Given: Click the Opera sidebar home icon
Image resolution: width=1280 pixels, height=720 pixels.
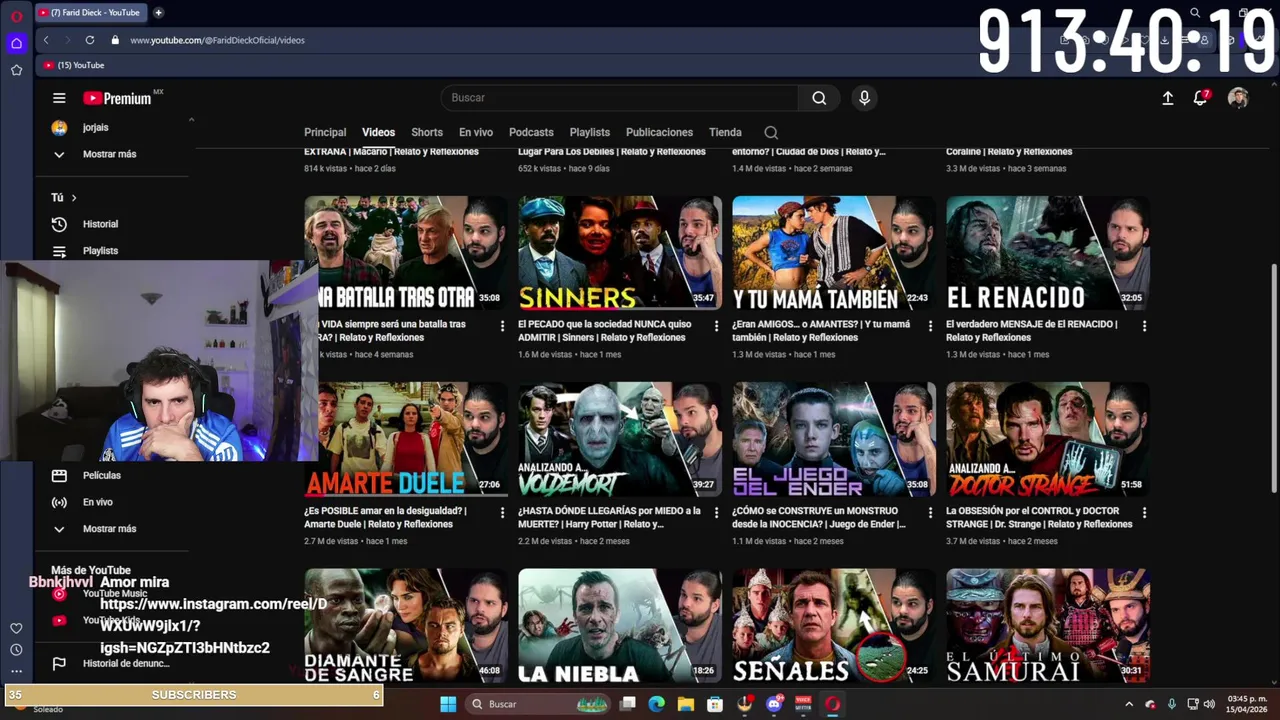Looking at the screenshot, I should 16,43.
